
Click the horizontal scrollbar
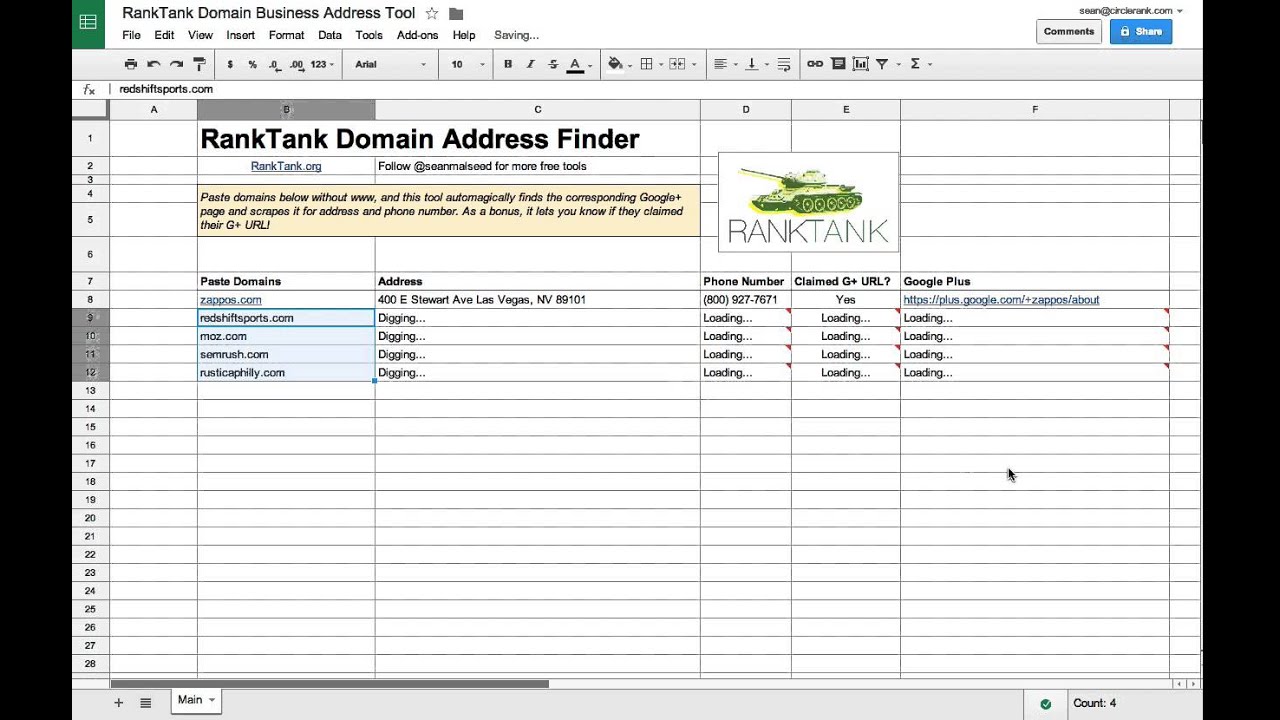pyautogui.click(x=330, y=684)
